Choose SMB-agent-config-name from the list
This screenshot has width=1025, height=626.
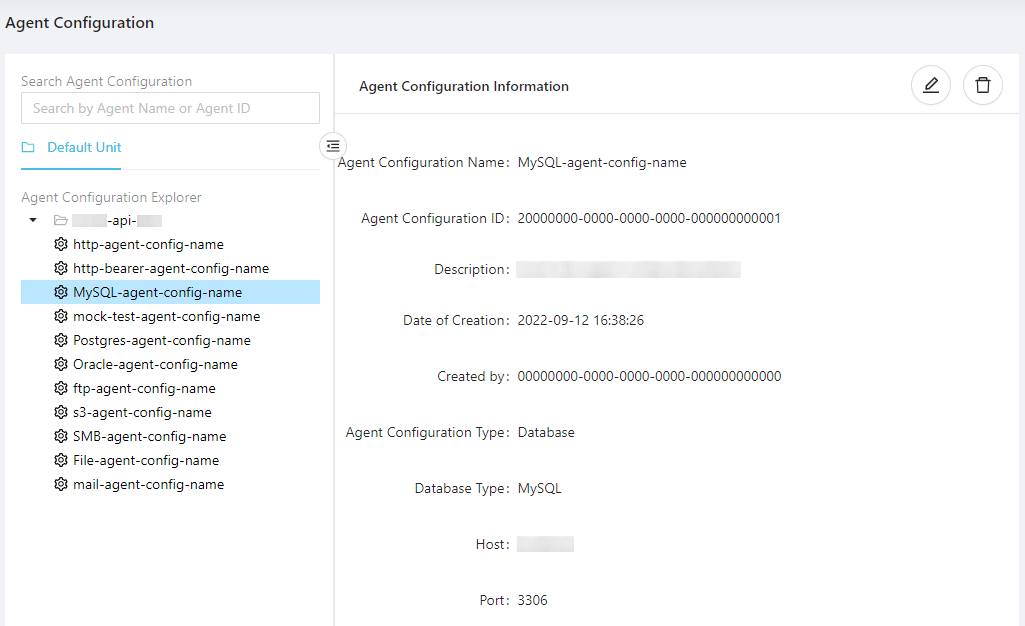[x=149, y=436]
